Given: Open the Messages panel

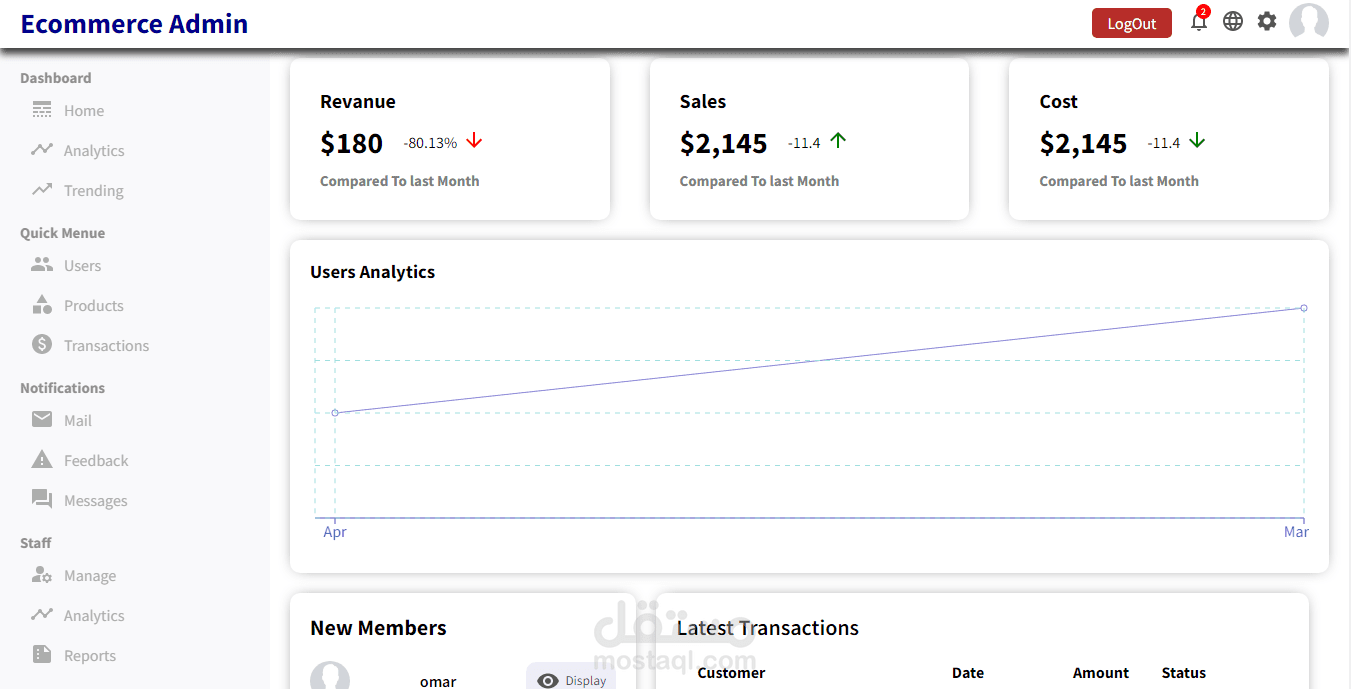Looking at the screenshot, I should [x=95, y=500].
